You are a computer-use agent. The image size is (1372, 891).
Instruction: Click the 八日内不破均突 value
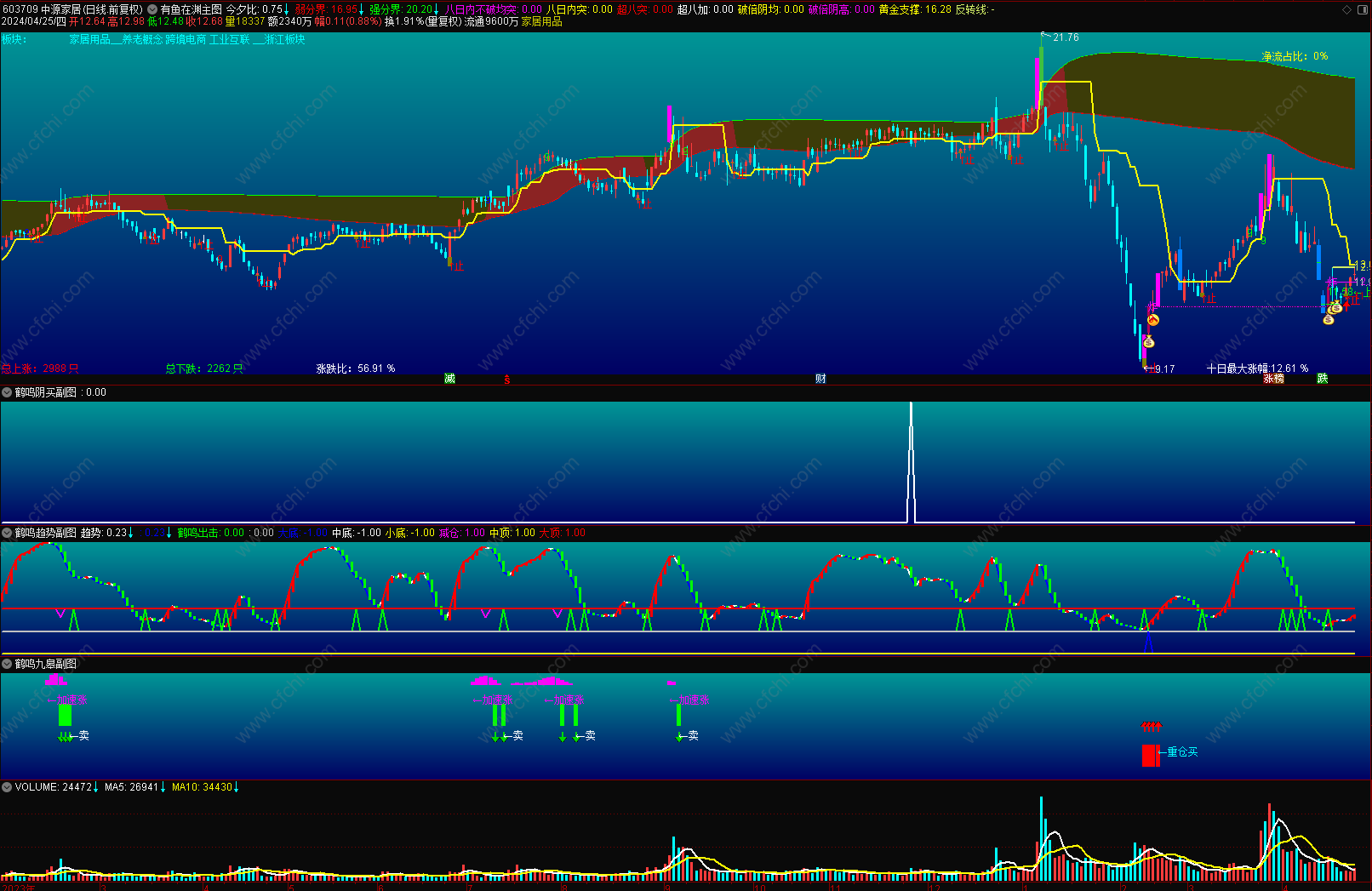tap(494, 9)
